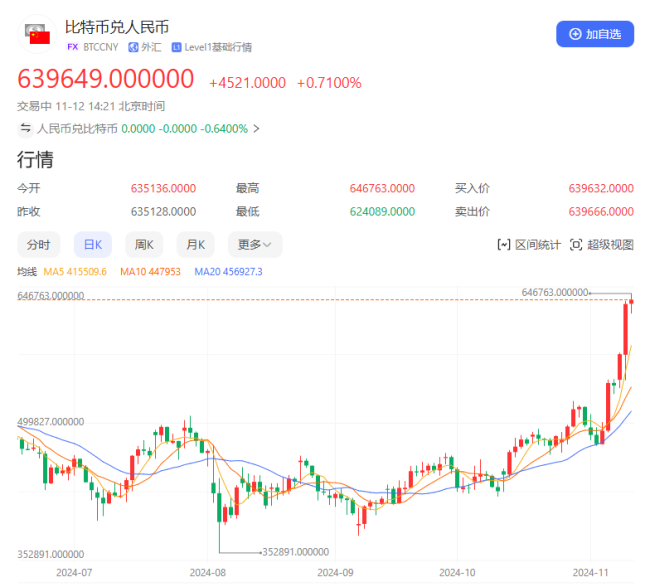Click the 最低 value 624089.0000
Image resolution: width=650 pixels, height=587 pixels.
point(382,211)
